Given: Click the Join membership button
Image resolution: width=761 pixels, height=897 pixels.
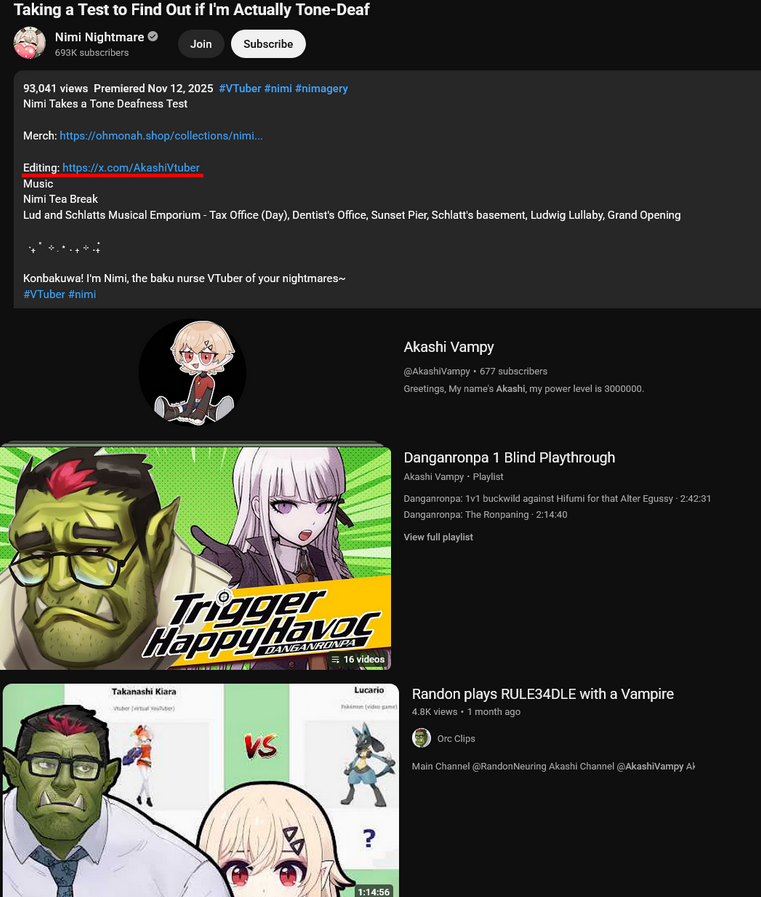Looking at the screenshot, I should point(201,44).
